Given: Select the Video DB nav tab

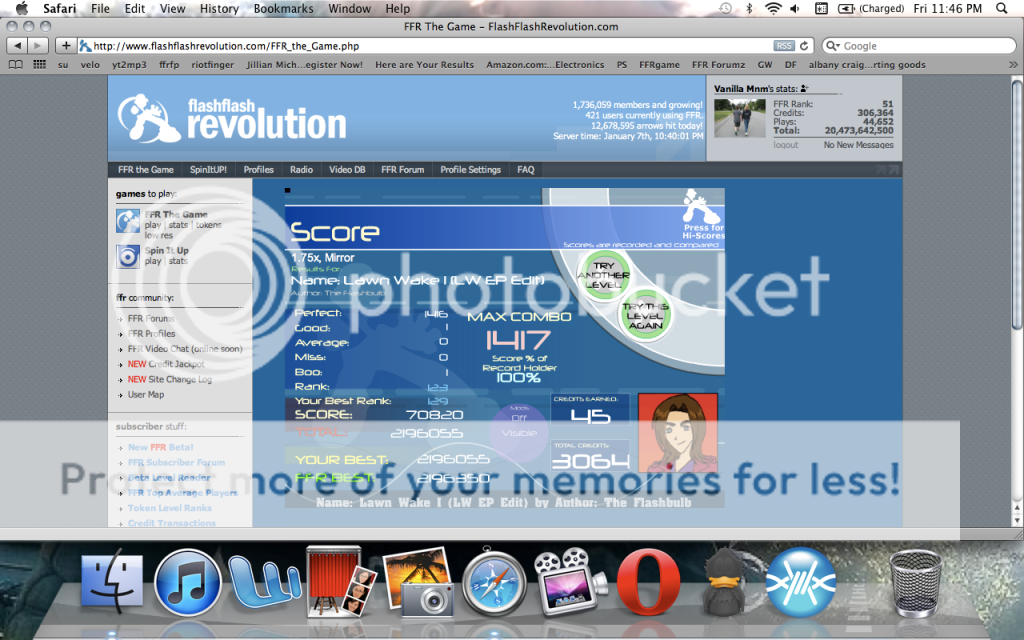Looking at the screenshot, I should tap(347, 170).
